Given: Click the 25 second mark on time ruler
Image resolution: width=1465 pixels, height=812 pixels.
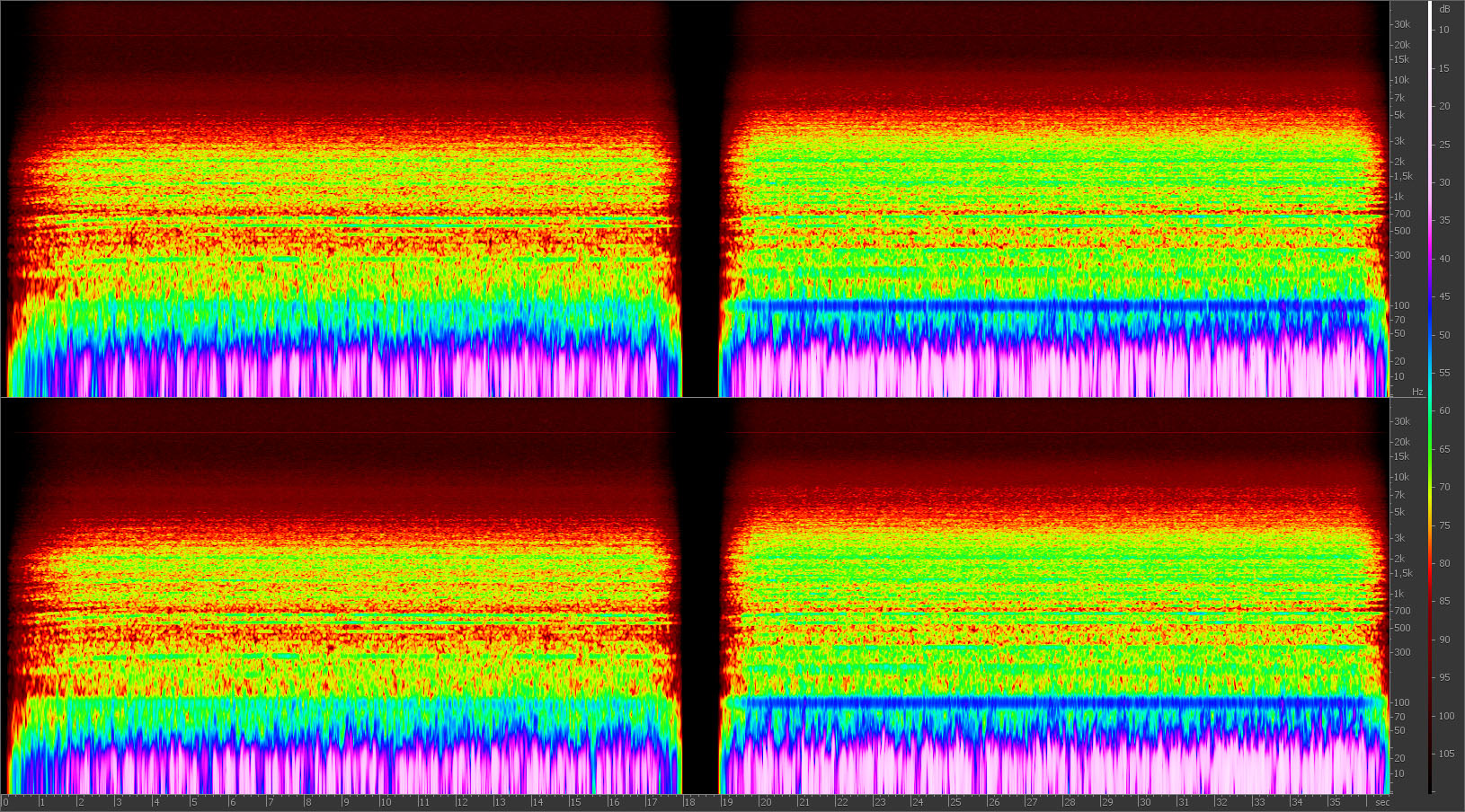Looking at the screenshot, I should tap(955, 802).
